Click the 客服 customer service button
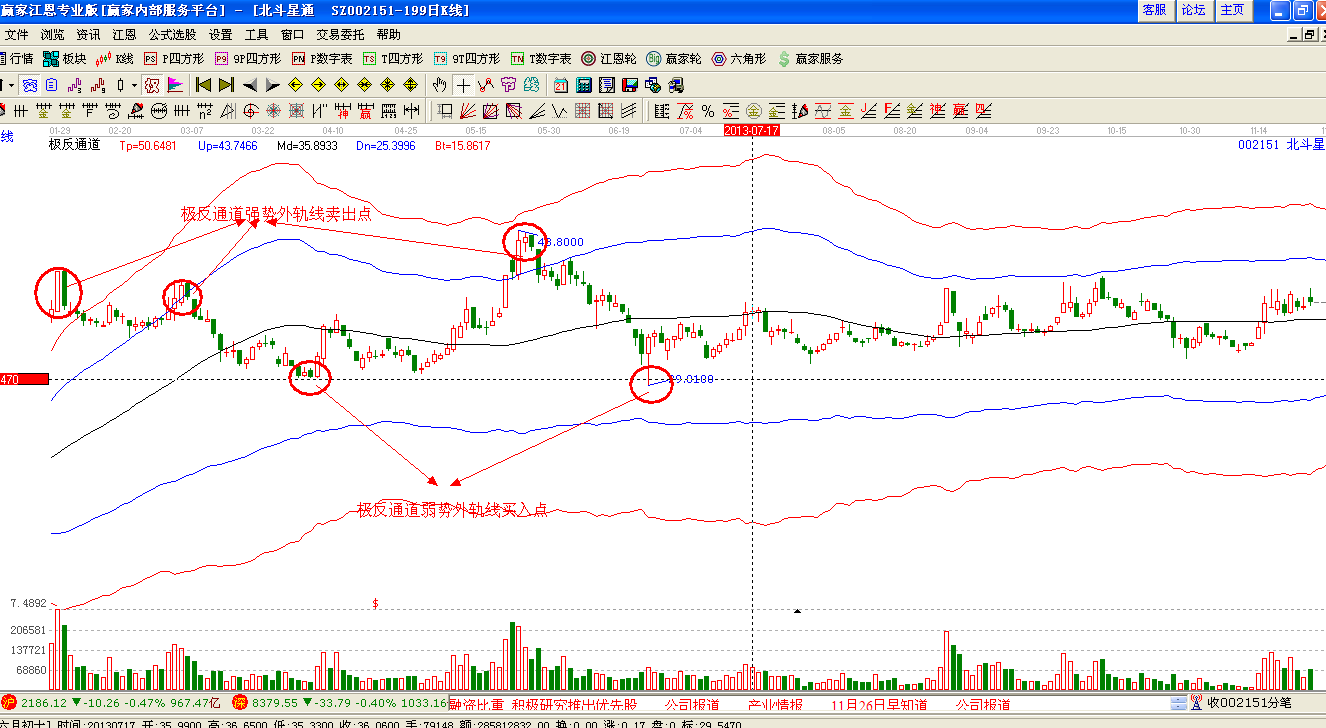Viewport: 1326px width, 728px height. (1154, 10)
